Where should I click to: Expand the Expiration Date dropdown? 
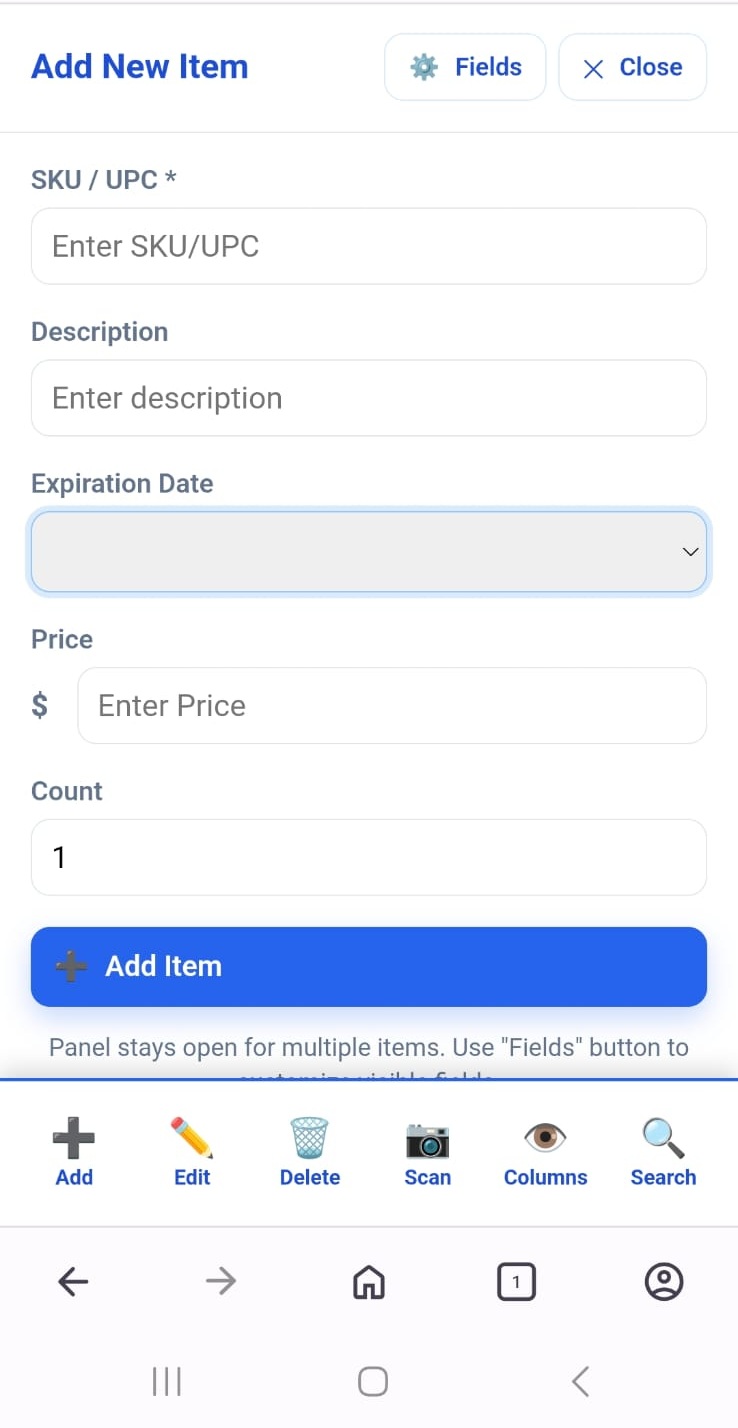[x=369, y=552]
